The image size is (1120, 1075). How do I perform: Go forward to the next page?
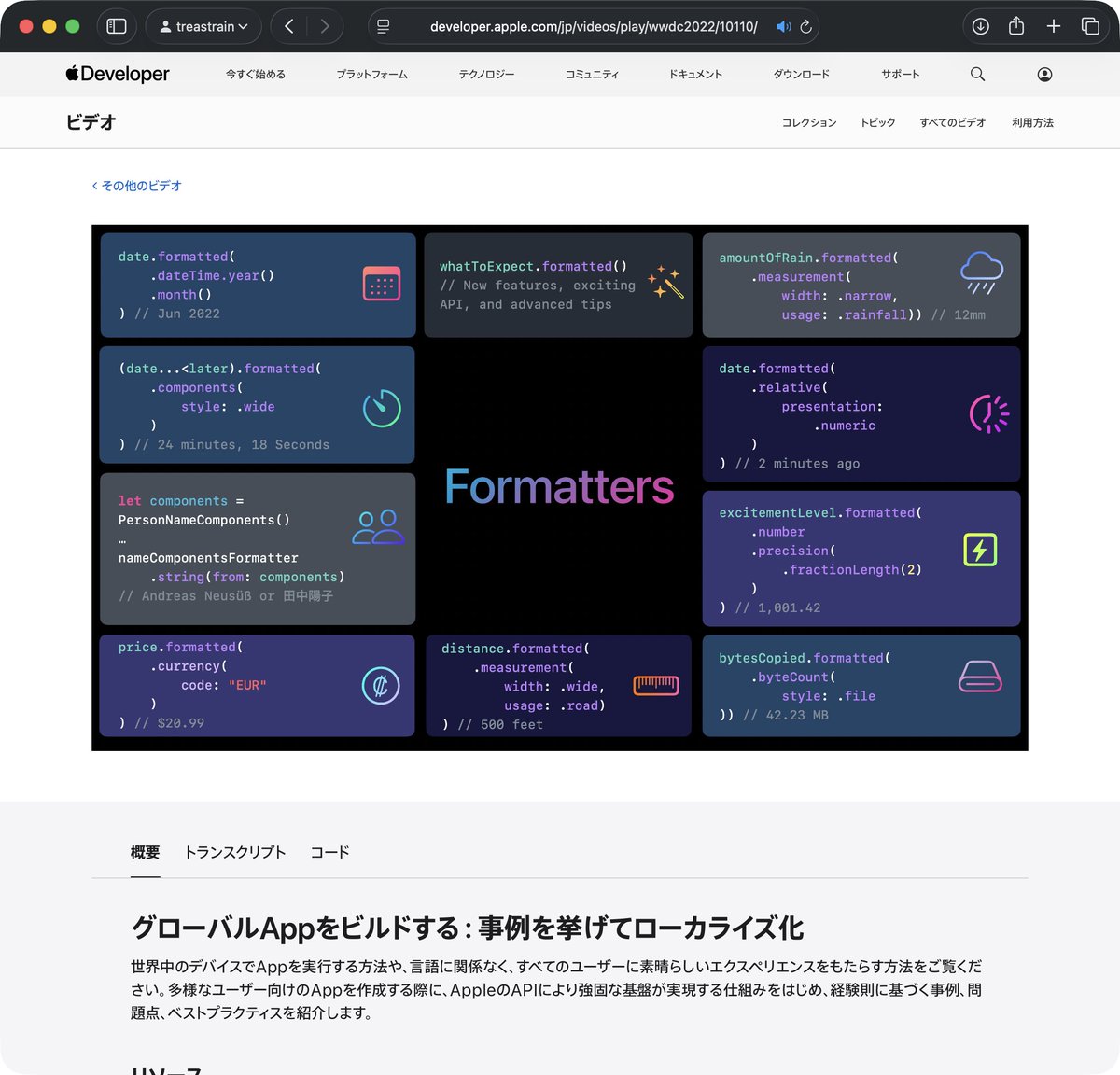coord(324,26)
